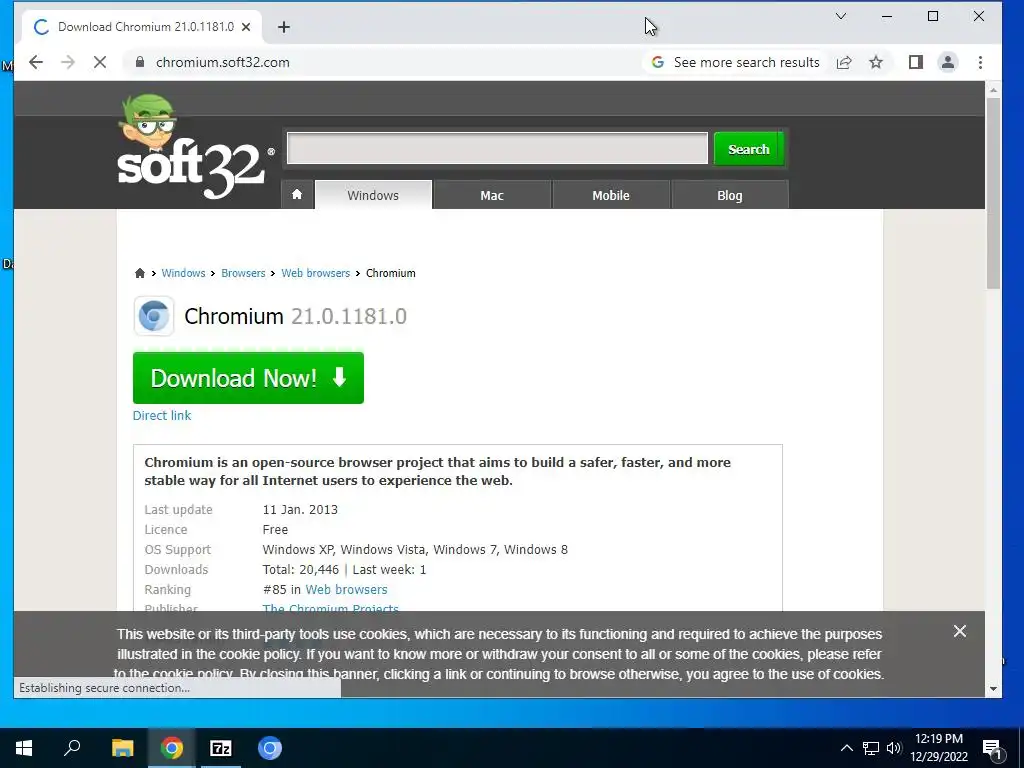This screenshot has height=768, width=1024.
Task: Stop loading the page
Action: [100, 62]
